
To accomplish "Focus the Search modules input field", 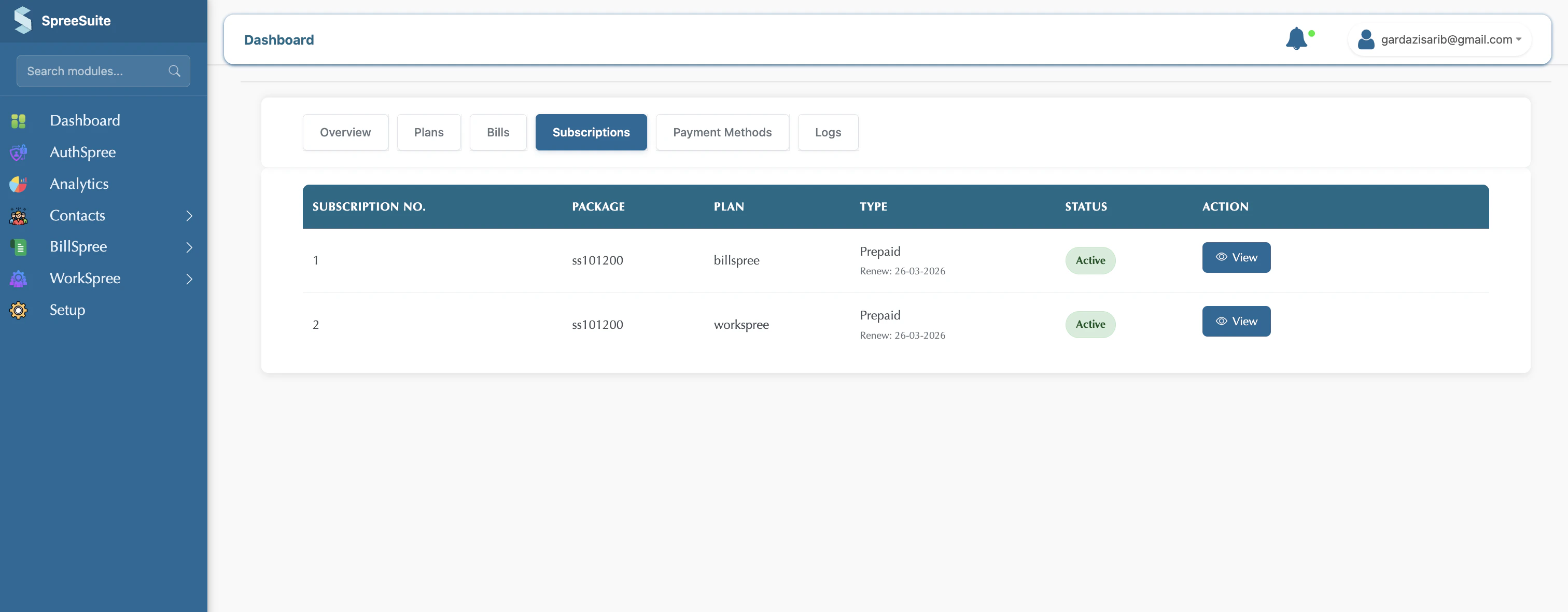I will pyautogui.click(x=103, y=71).
